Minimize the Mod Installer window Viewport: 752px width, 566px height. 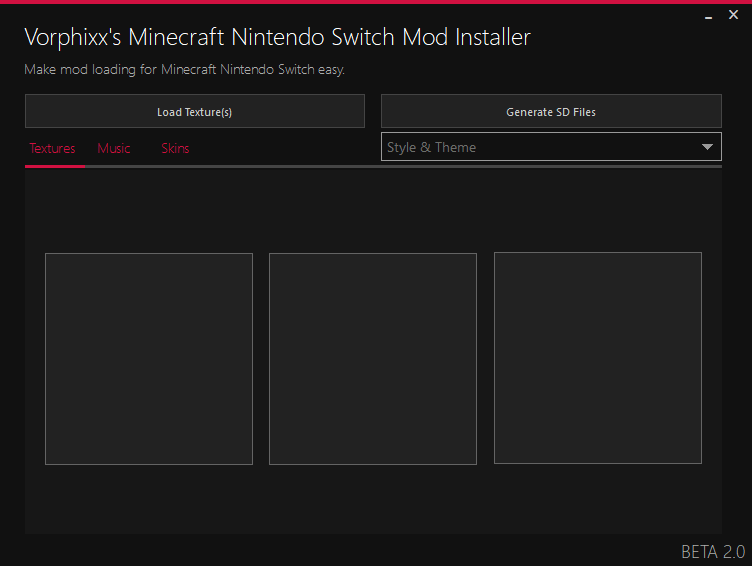coord(708,15)
